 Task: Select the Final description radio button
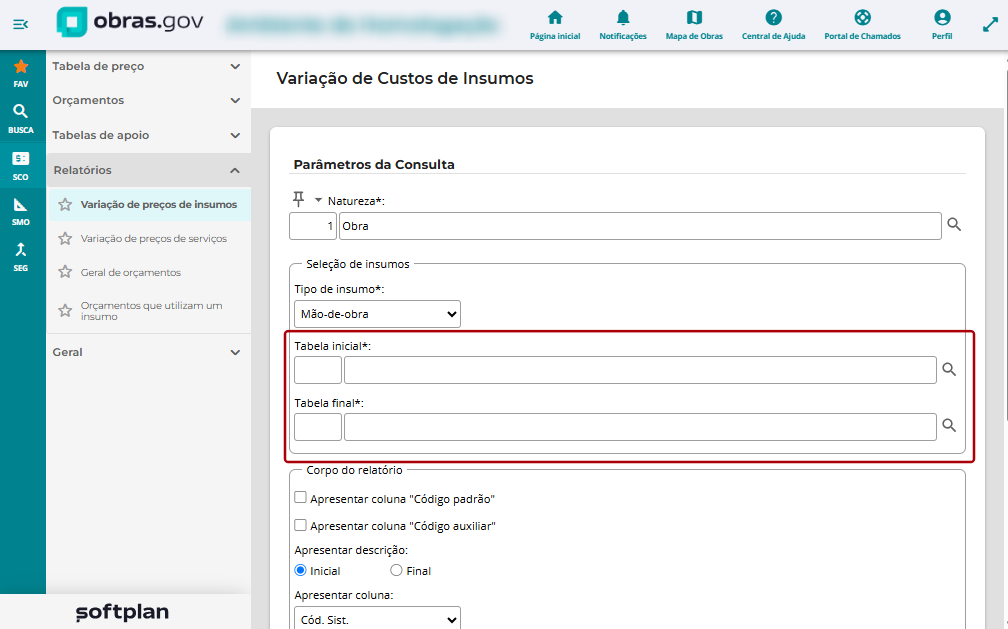(x=396, y=570)
